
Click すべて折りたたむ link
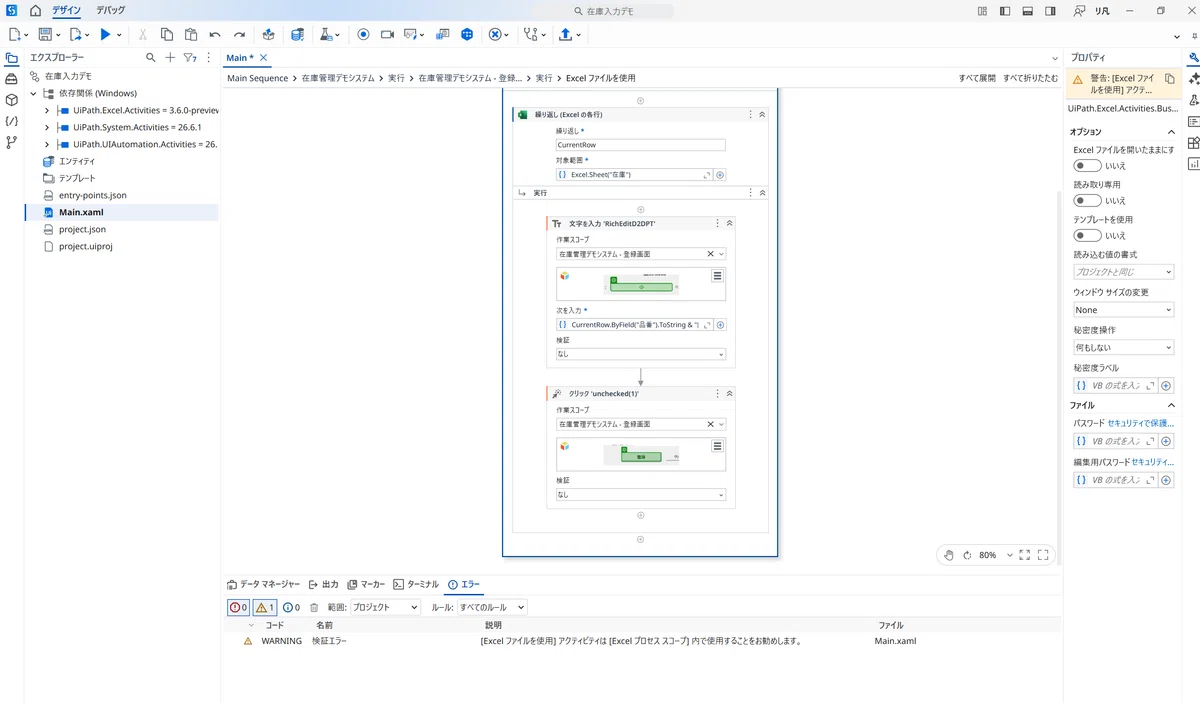click(x=1030, y=78)
